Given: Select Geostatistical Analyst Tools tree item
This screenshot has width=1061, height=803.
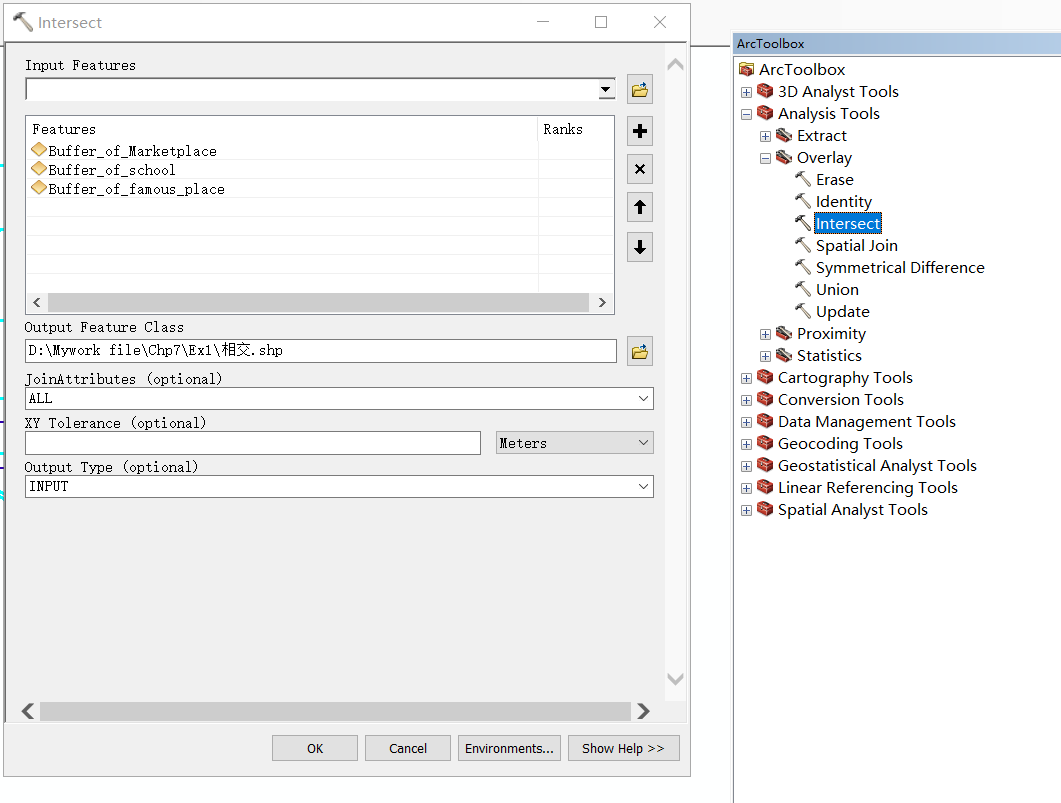Looking at the screenshot, I should (877, 465).
